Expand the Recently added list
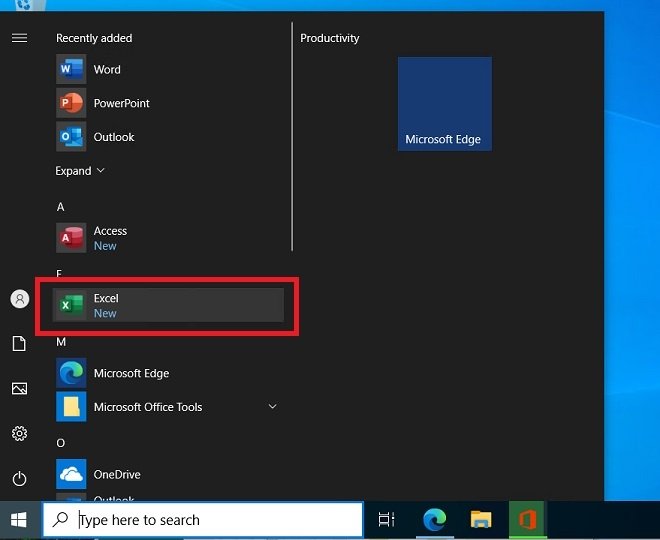Image resolution: width=660 pixels, height=540 pixels. coord(80,171)
